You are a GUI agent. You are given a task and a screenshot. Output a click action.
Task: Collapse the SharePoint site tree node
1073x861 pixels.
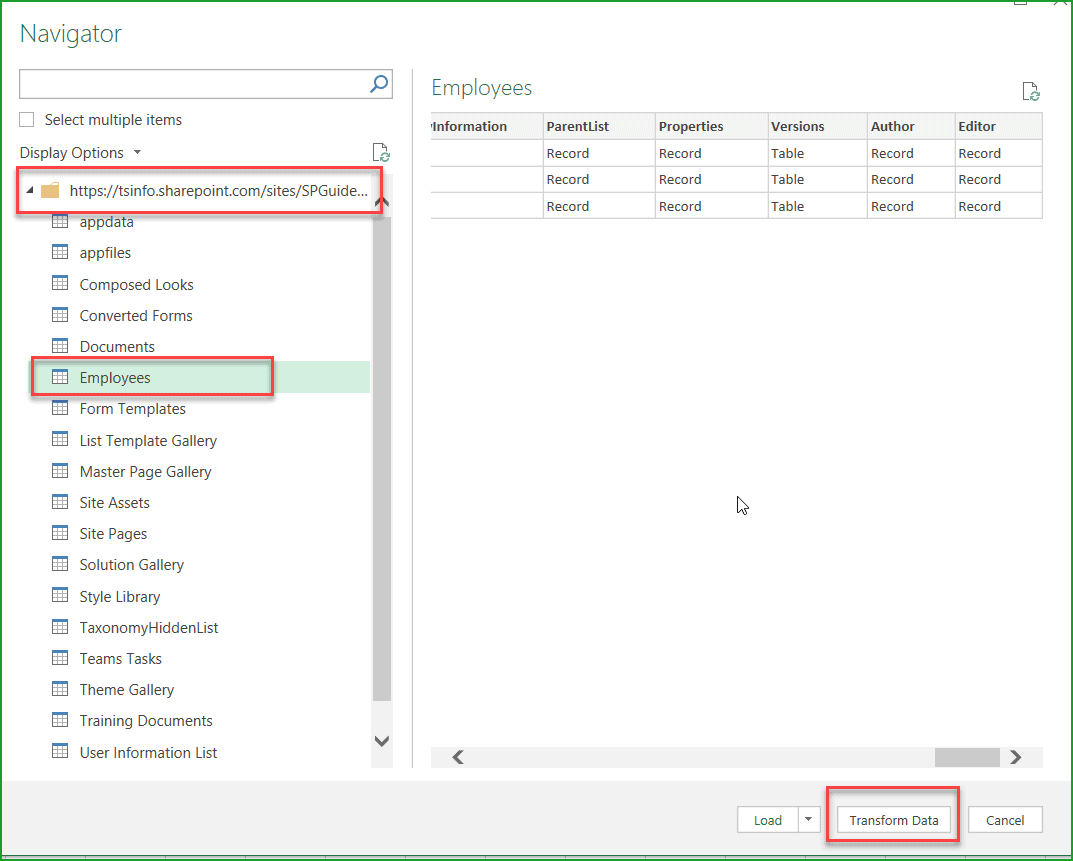point(29,190)
